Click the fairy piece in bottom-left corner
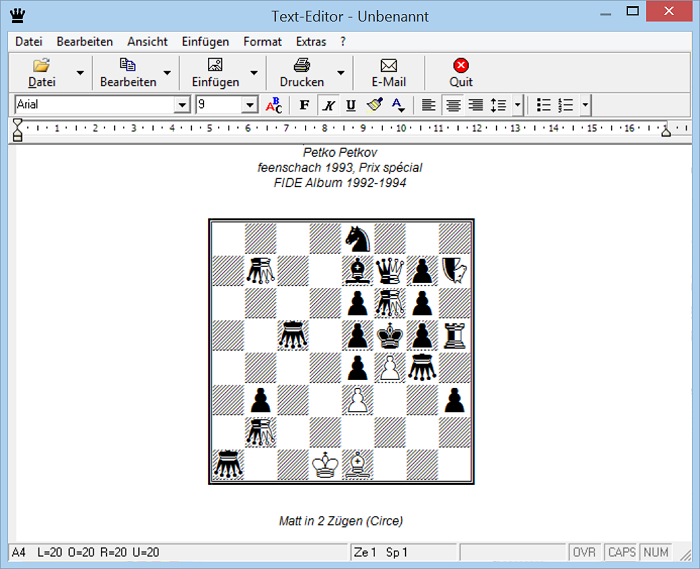This screenshot has width=700, height=569. 228,465
